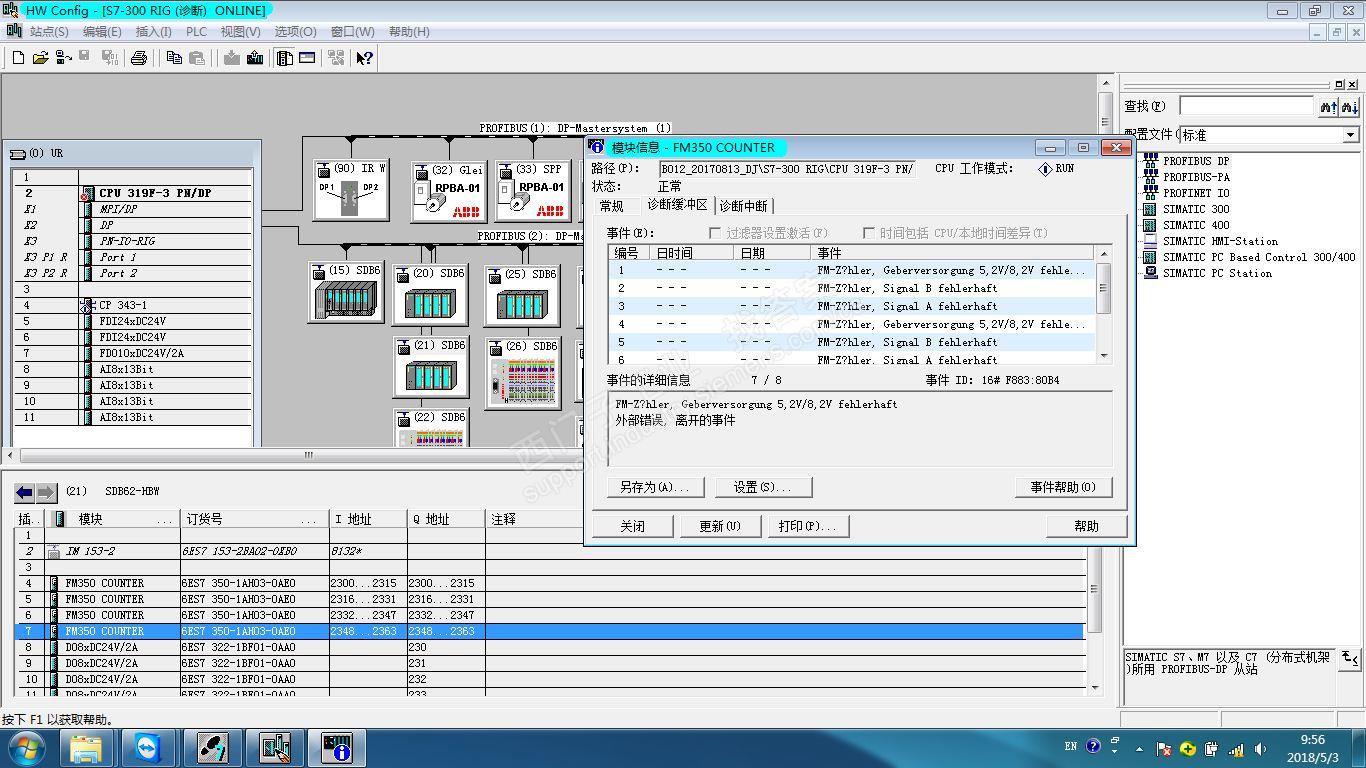Viewport: 1366px width, 768px height.
Task: Click the 查找 search input field
Action: 1246,106
